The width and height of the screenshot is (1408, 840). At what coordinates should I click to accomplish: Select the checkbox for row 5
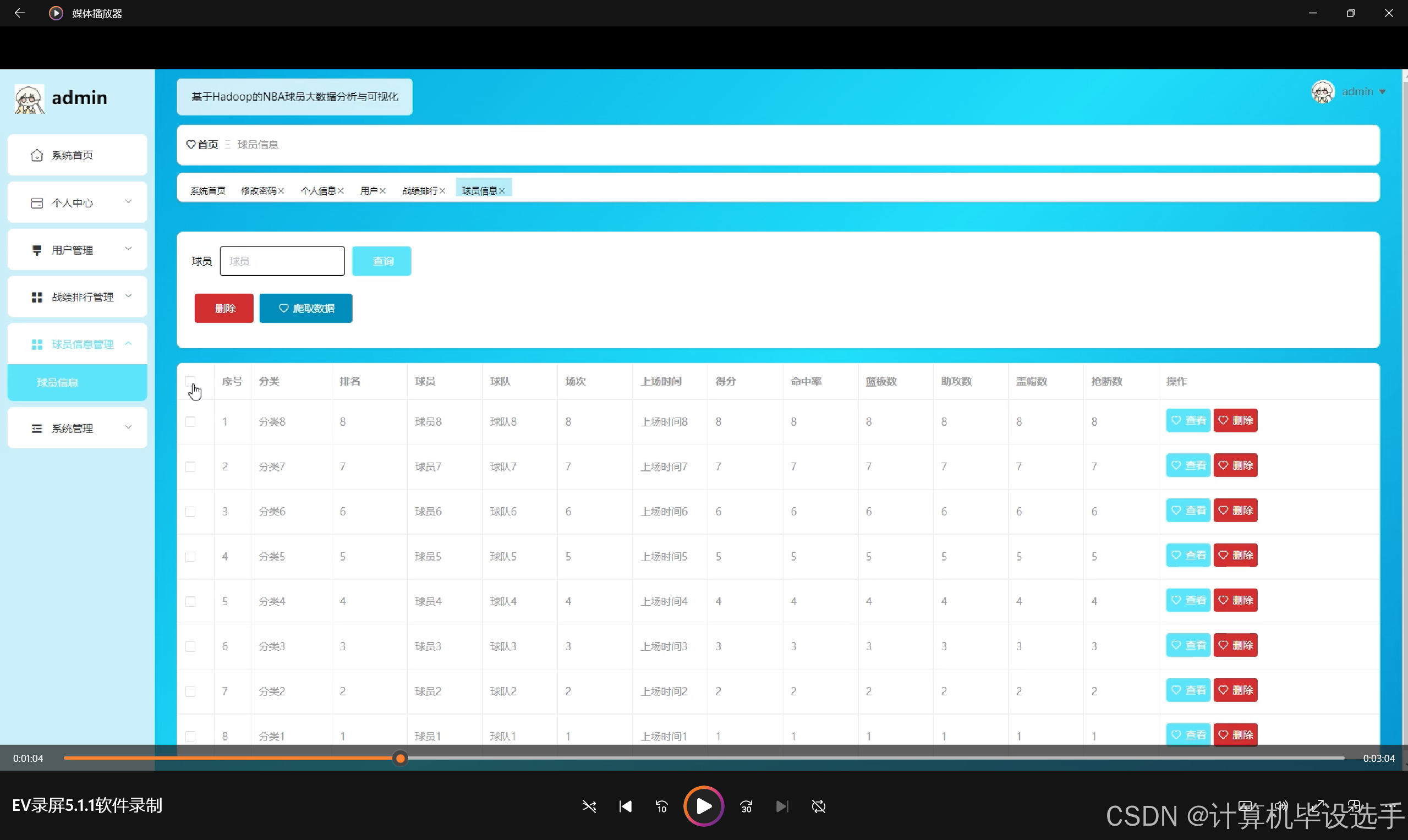coord(190,601)
